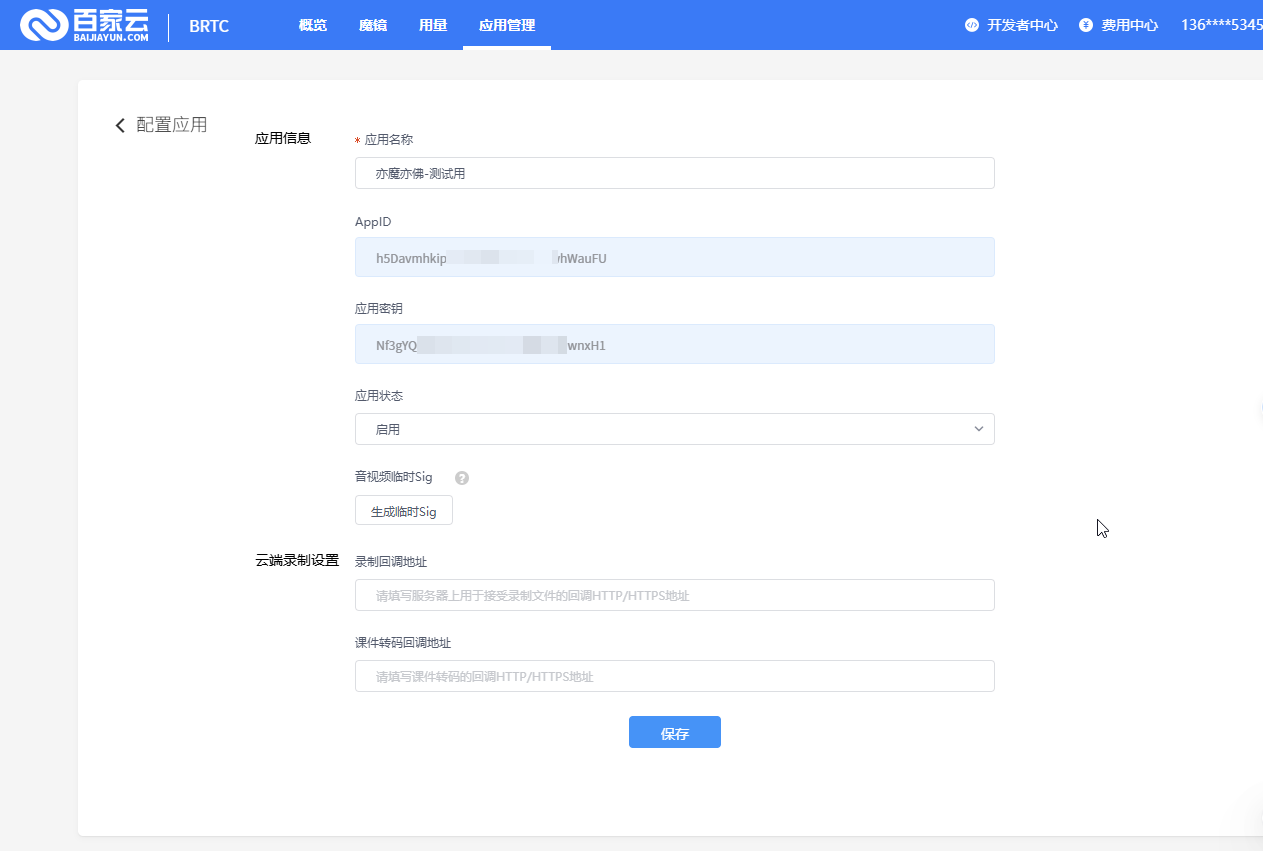Click the BRTC product name in the header
The width and height of the screenshot is (1263, 851).
tap(209, 27)
